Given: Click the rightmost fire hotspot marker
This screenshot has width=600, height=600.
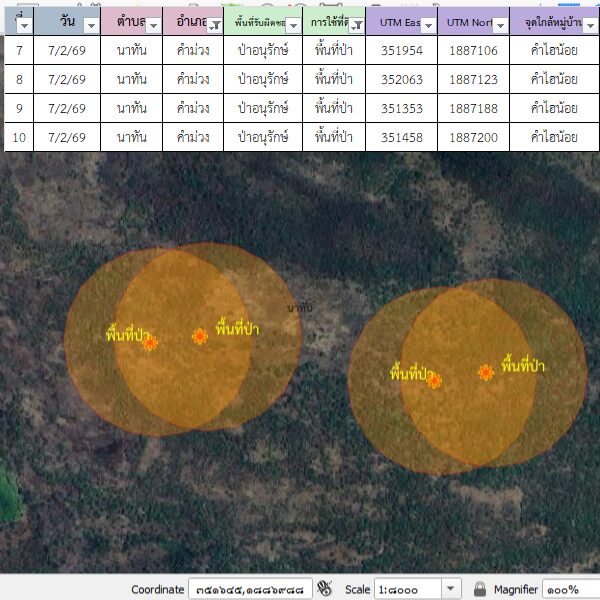Looking at the screenshot, I should 486,373.
